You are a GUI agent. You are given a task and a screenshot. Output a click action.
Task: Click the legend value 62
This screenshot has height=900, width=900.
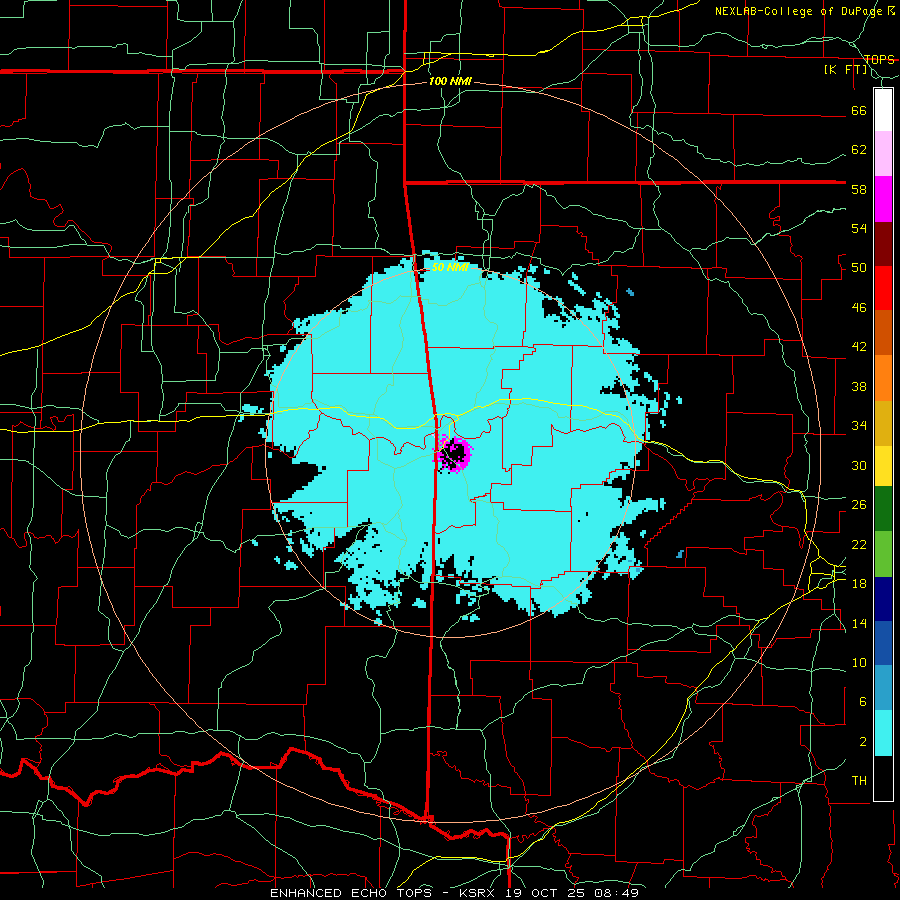point(859,150)
